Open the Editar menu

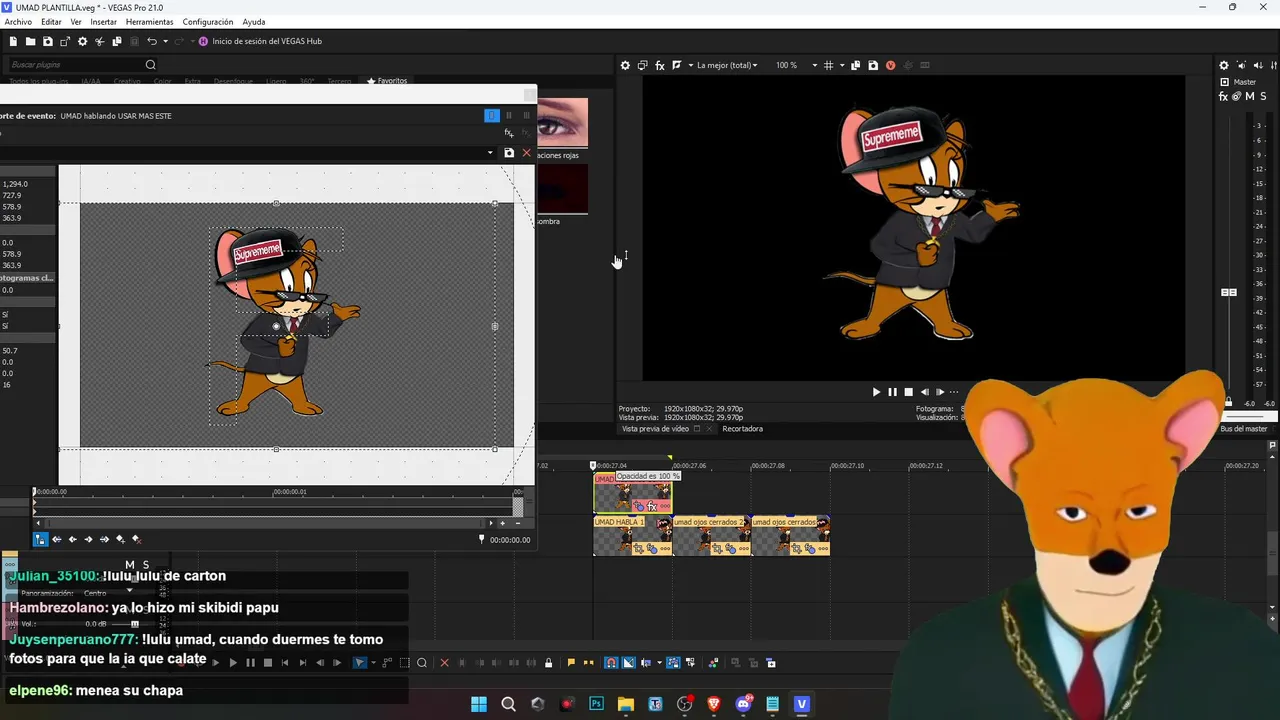coord(51,21)
